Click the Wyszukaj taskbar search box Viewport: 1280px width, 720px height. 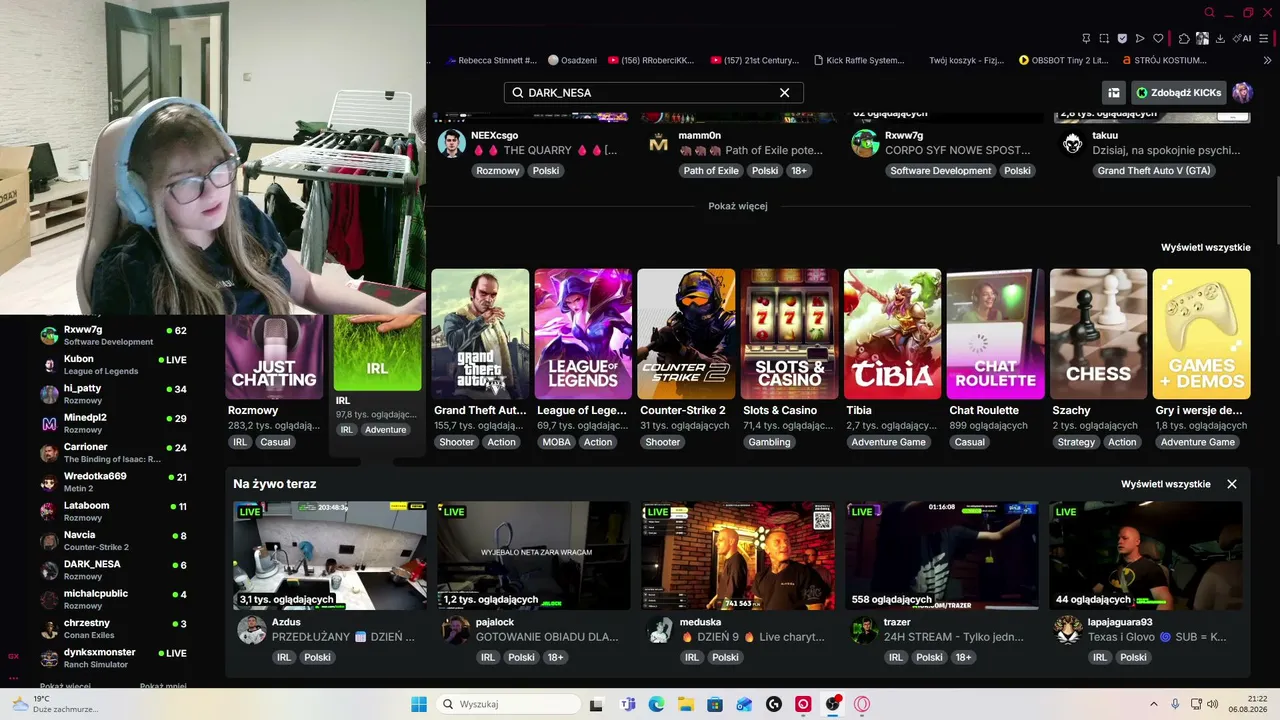(507, 704)
